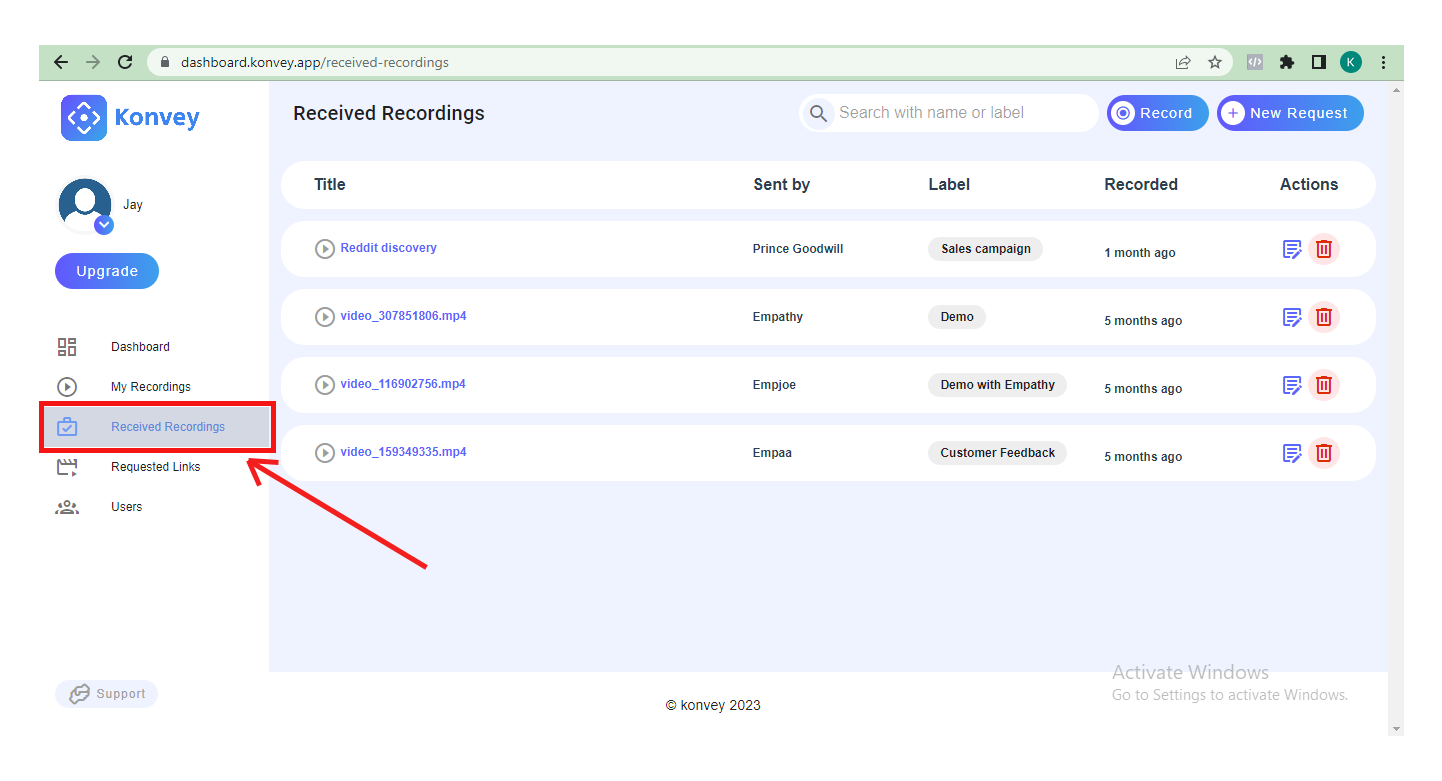Screen dimensions: 1442x781
Task: Click the search with name or label field
Action: click(960, 113)
